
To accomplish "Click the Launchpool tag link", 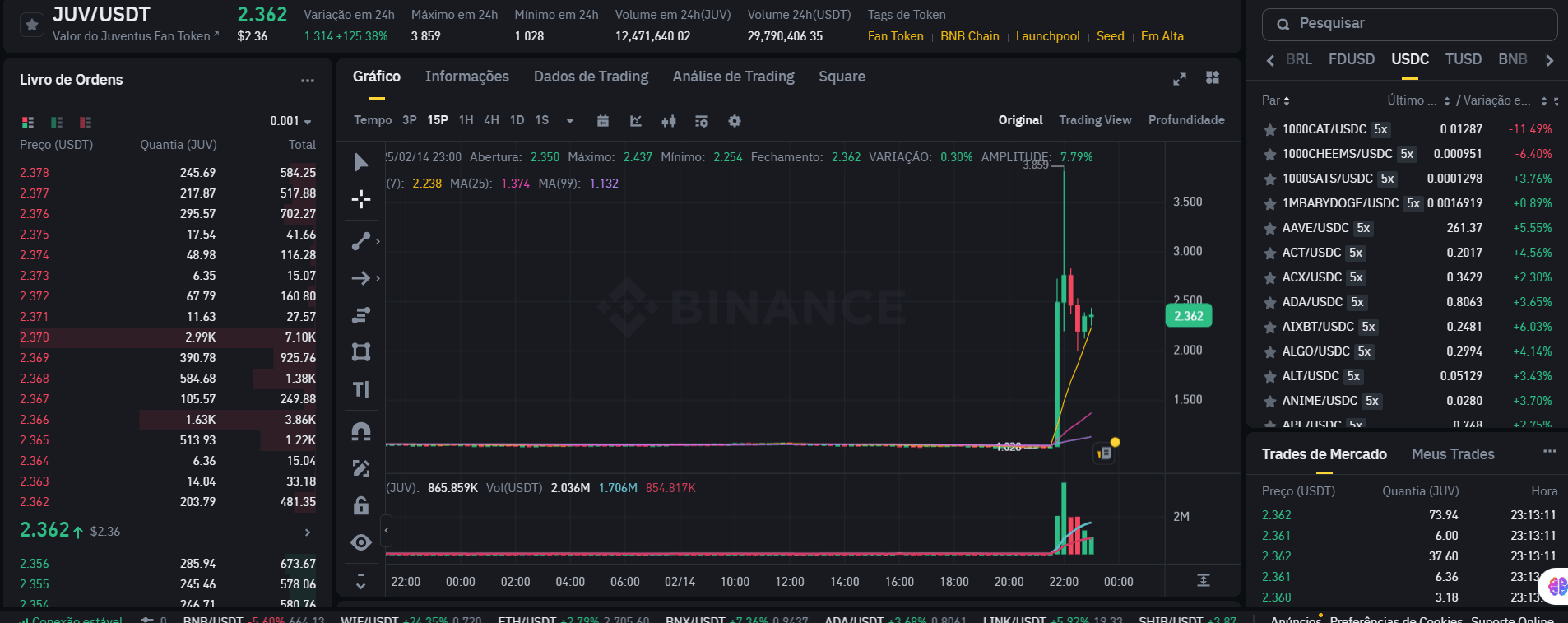I will point(1048,36).
